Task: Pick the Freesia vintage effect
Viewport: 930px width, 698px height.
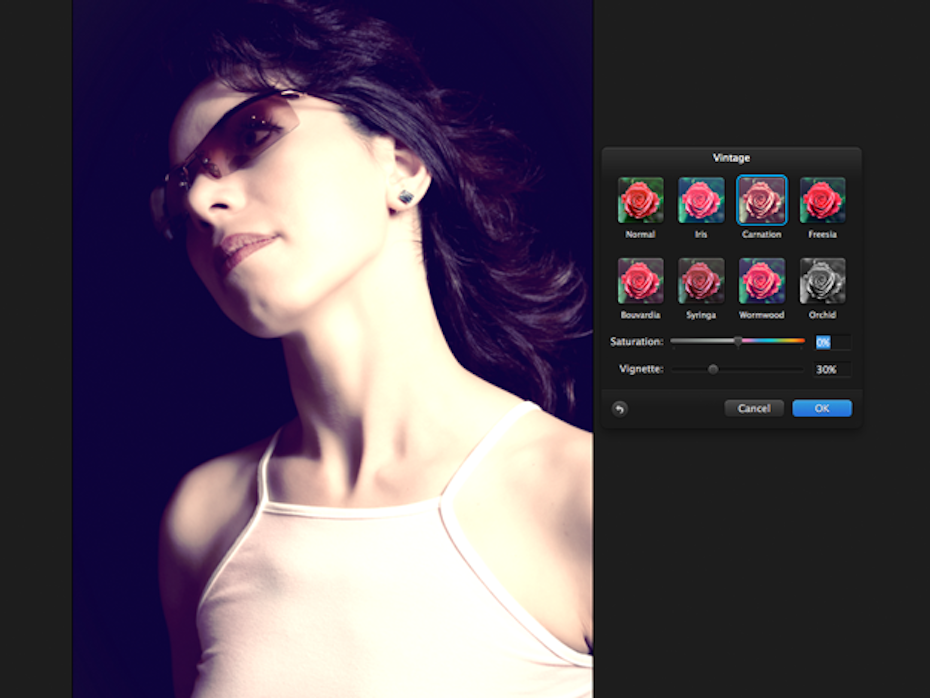Action: pos(822,200)
